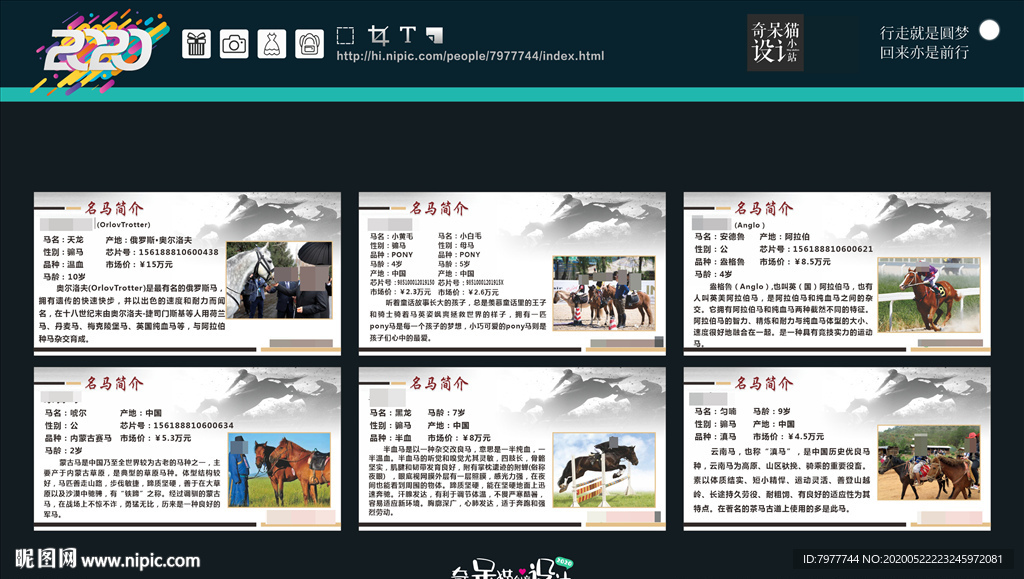Open the camera icon tool
The height and width of the screenshot is (579, 1024).
tap(234, 44)
